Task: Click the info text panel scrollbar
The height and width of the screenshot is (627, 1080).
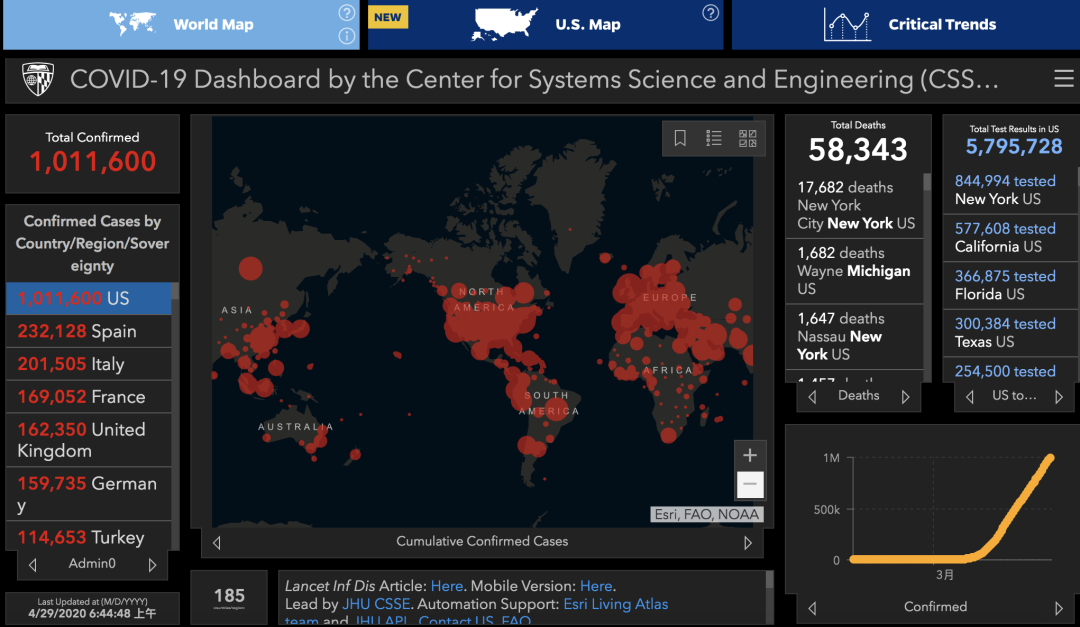Action: pyautogui.click(x=769, y=579)
